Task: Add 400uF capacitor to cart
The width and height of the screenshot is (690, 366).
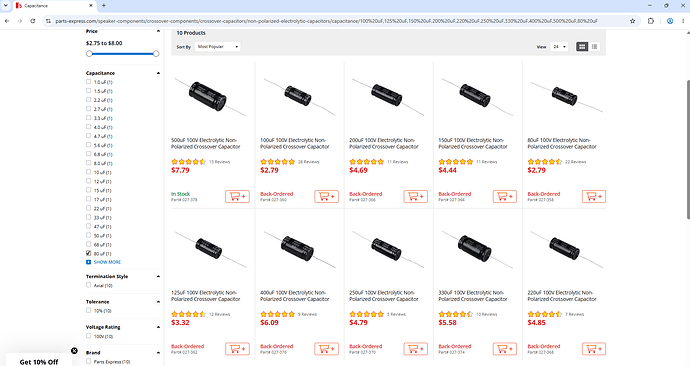Action: pos(326,349)
